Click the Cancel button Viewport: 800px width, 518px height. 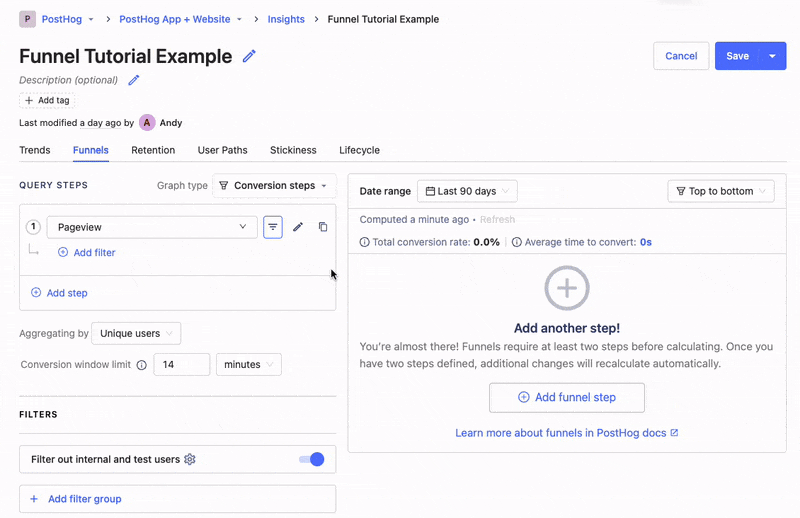(x=681, y=56)
